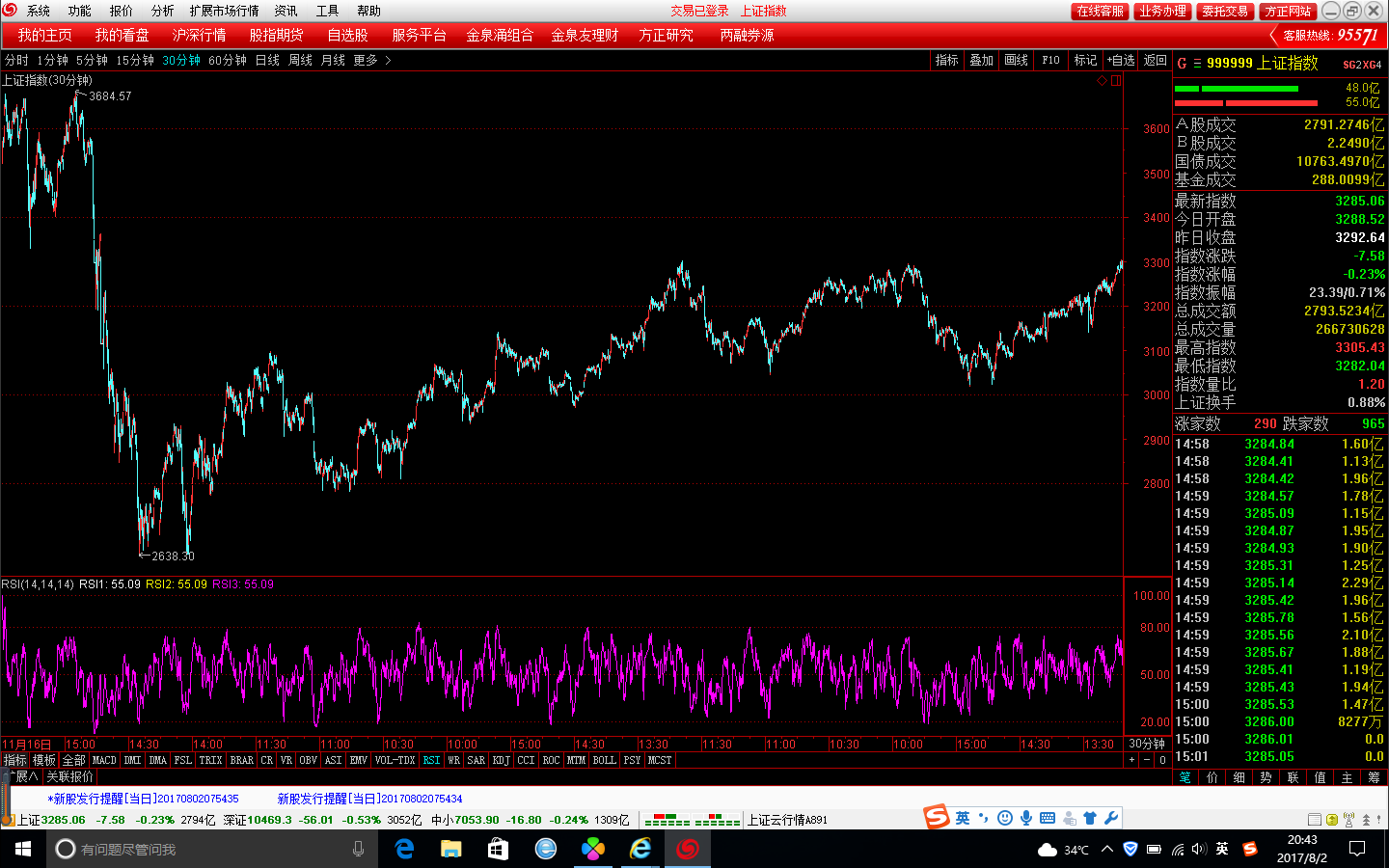
Task: Open the Sogou IME skin shirt icon
Action: pyautogui.click(x=1090, y=818)
